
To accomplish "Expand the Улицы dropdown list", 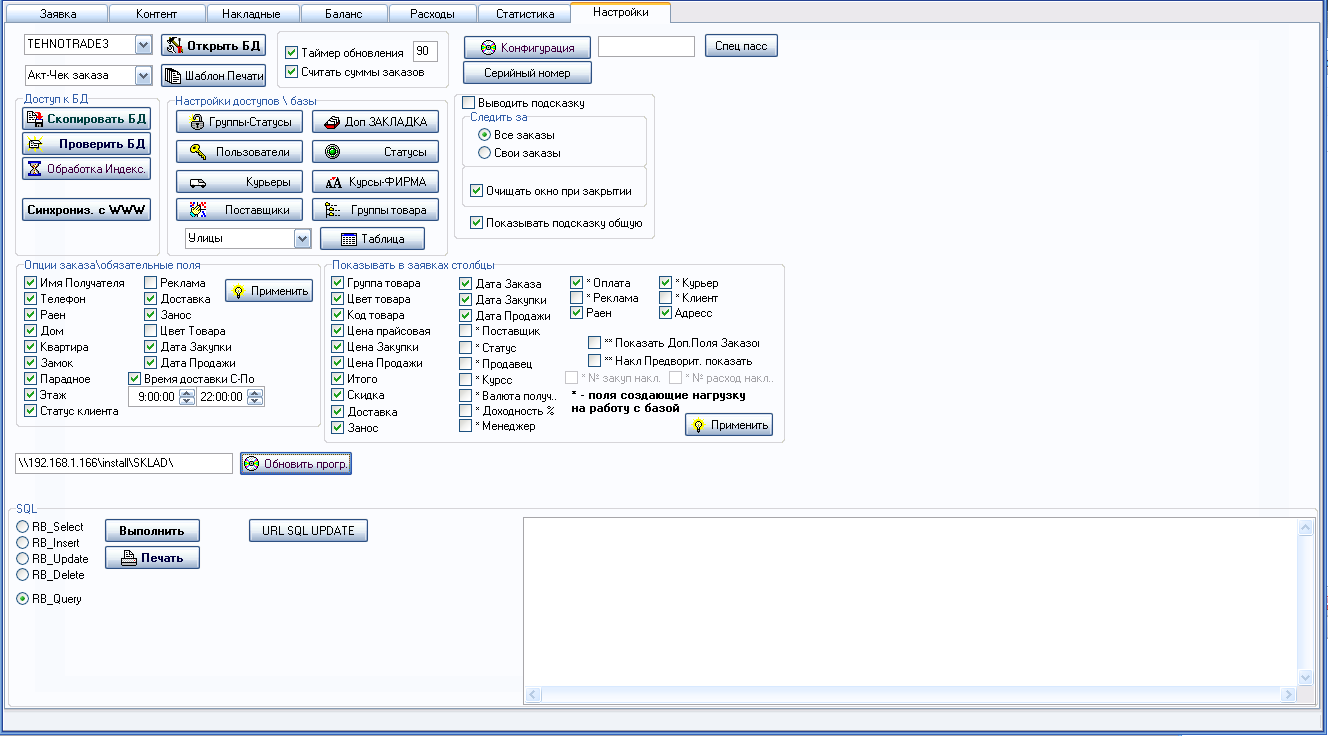I will [302, 238].
